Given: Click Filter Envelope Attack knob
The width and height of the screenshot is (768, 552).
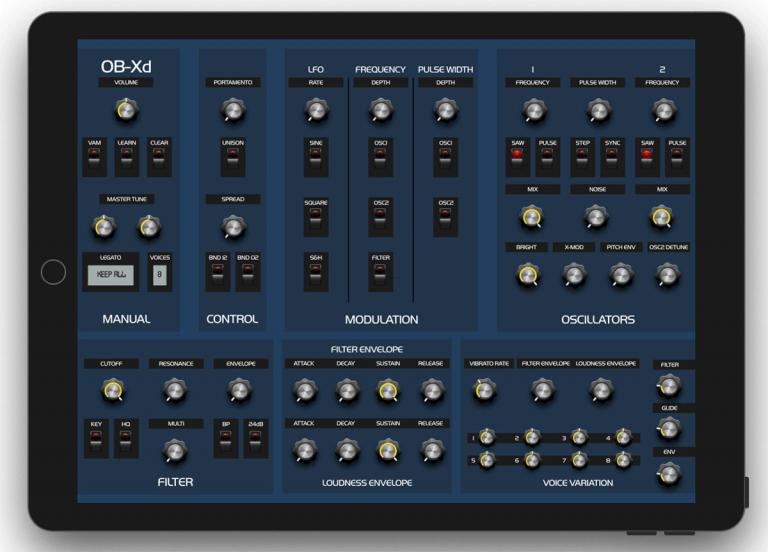Looking at the screenshot, I should [x=305, y=391].
